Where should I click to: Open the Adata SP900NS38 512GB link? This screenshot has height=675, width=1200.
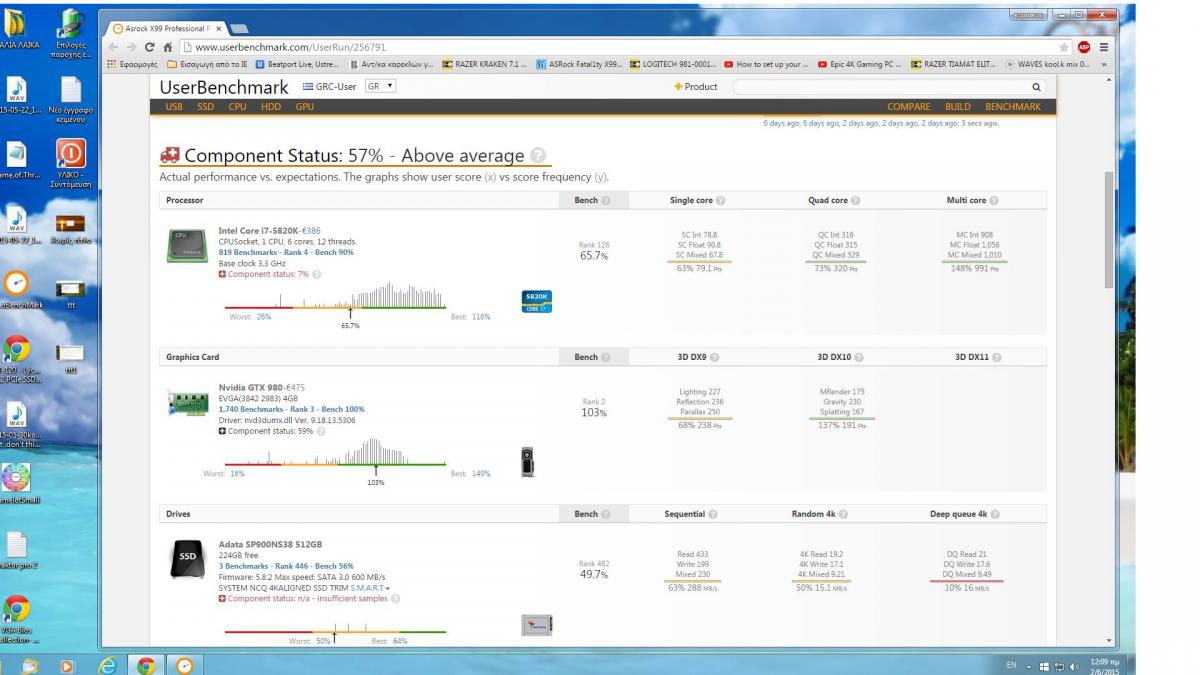[270, 545]
